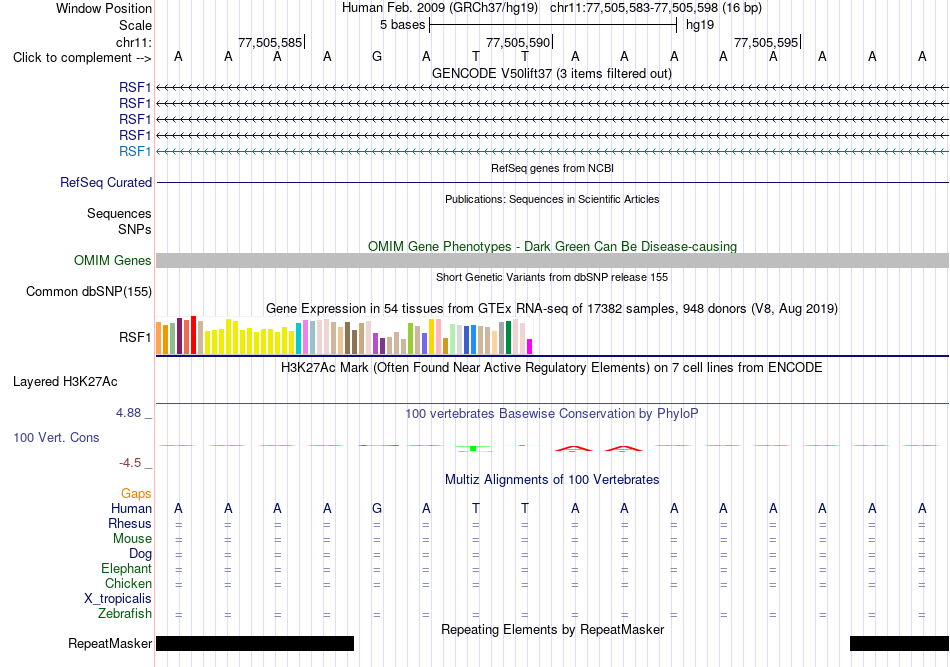Open the 'RefSeq Curated' track label
The width and height of the screenshot is (950, 667).
click(106, 182)
